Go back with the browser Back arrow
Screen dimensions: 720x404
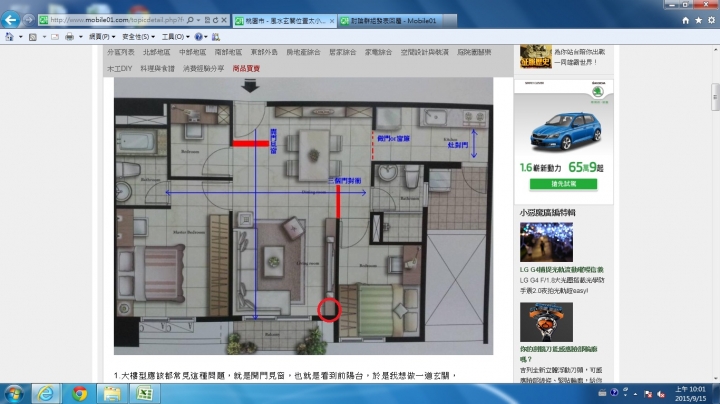(x=11, y=20)
